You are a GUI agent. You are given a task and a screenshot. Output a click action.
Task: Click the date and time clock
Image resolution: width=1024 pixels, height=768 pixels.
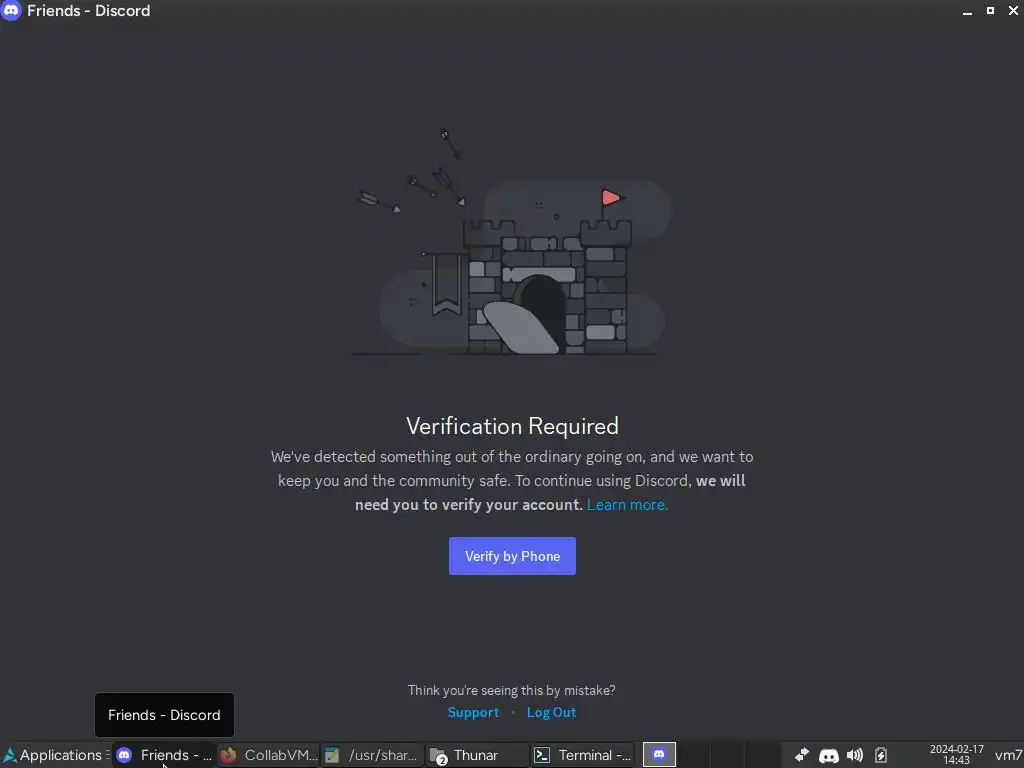coord(956,755)
